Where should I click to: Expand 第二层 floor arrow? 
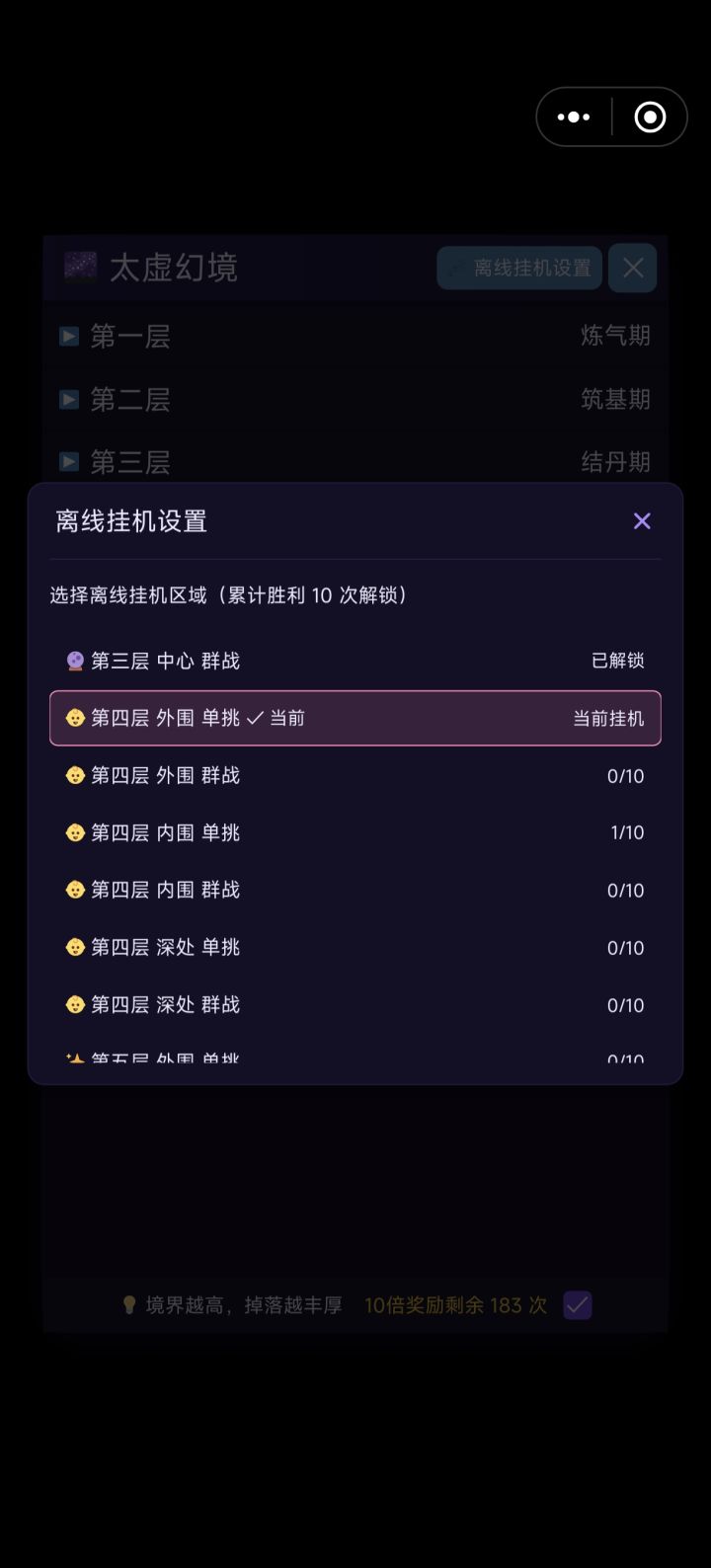point(69,399)
